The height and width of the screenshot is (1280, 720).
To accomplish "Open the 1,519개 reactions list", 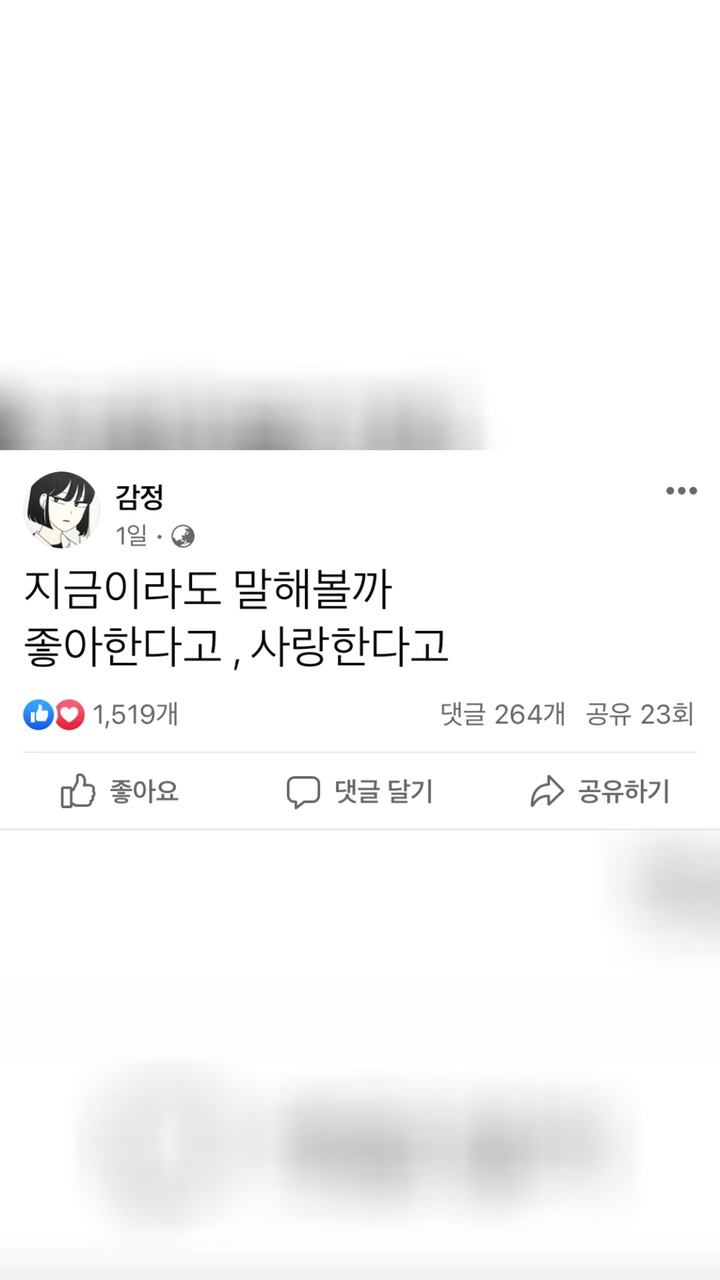I will [x=136, y=714].
